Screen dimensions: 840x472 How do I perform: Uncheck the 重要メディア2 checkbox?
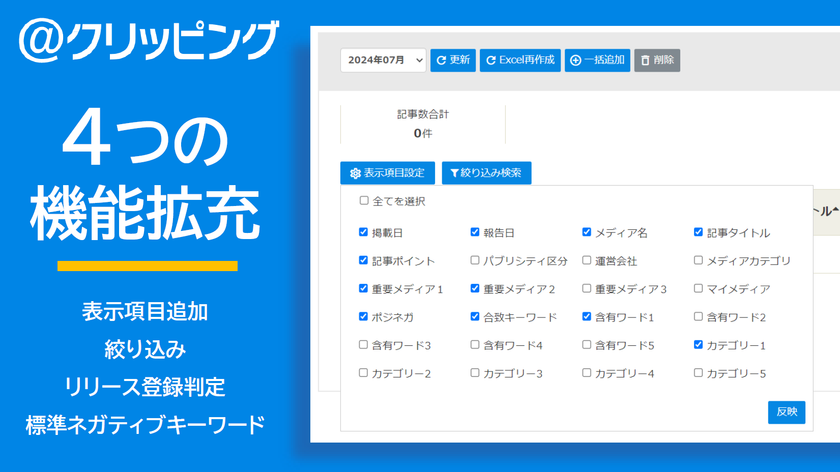point(475,288)
